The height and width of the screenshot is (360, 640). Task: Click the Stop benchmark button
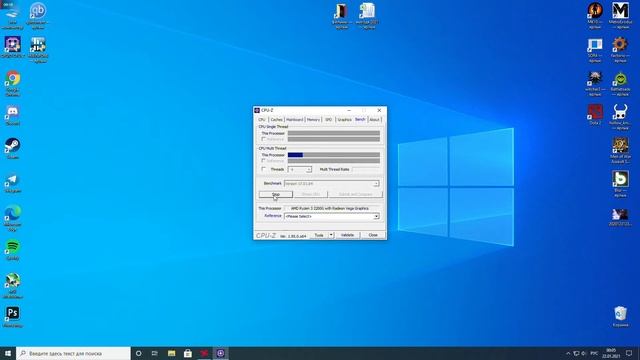coord(276,194)
